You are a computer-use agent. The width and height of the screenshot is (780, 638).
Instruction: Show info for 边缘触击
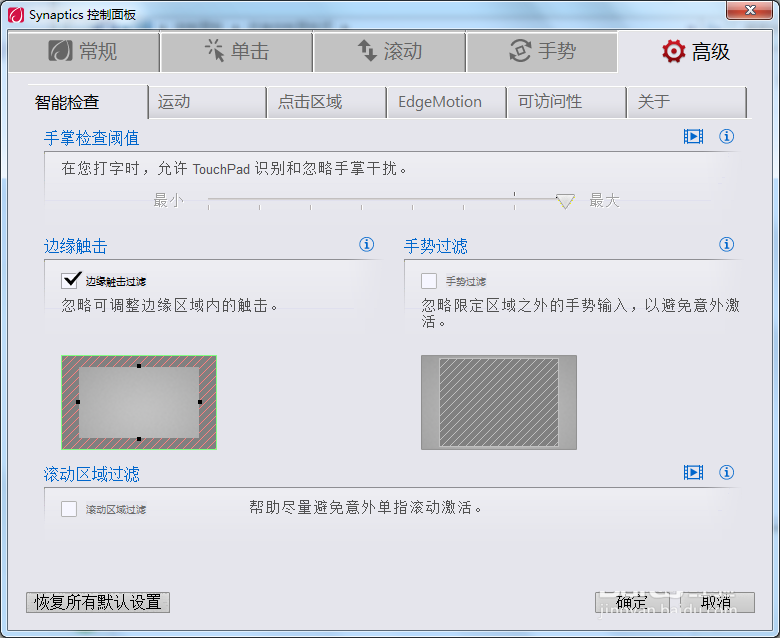pos(367,244)
